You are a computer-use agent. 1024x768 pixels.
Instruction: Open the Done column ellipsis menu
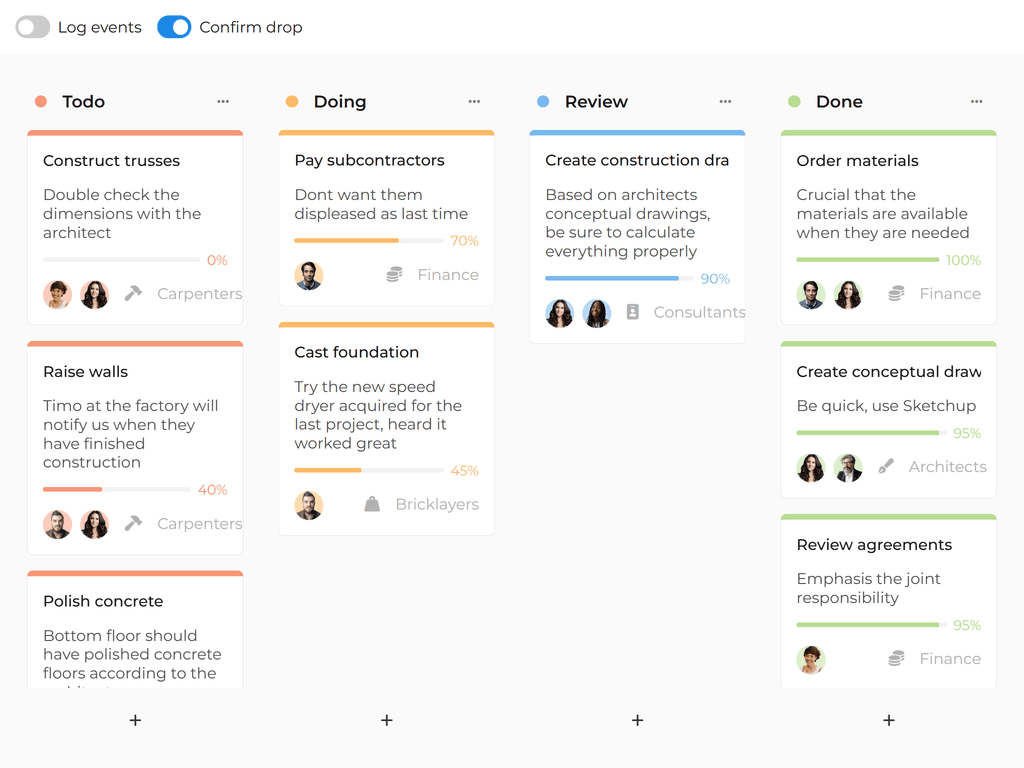(976, 102)
